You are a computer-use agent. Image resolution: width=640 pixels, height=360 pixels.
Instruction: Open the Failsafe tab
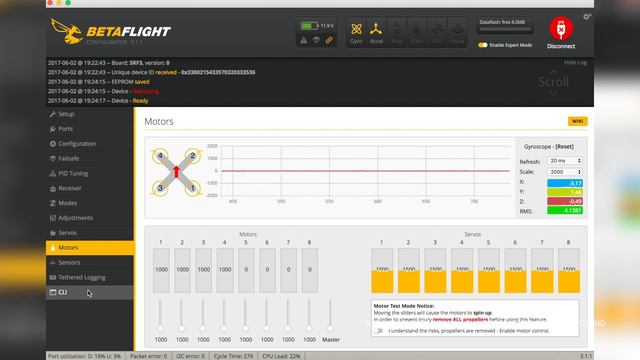[x=90, y=158]
